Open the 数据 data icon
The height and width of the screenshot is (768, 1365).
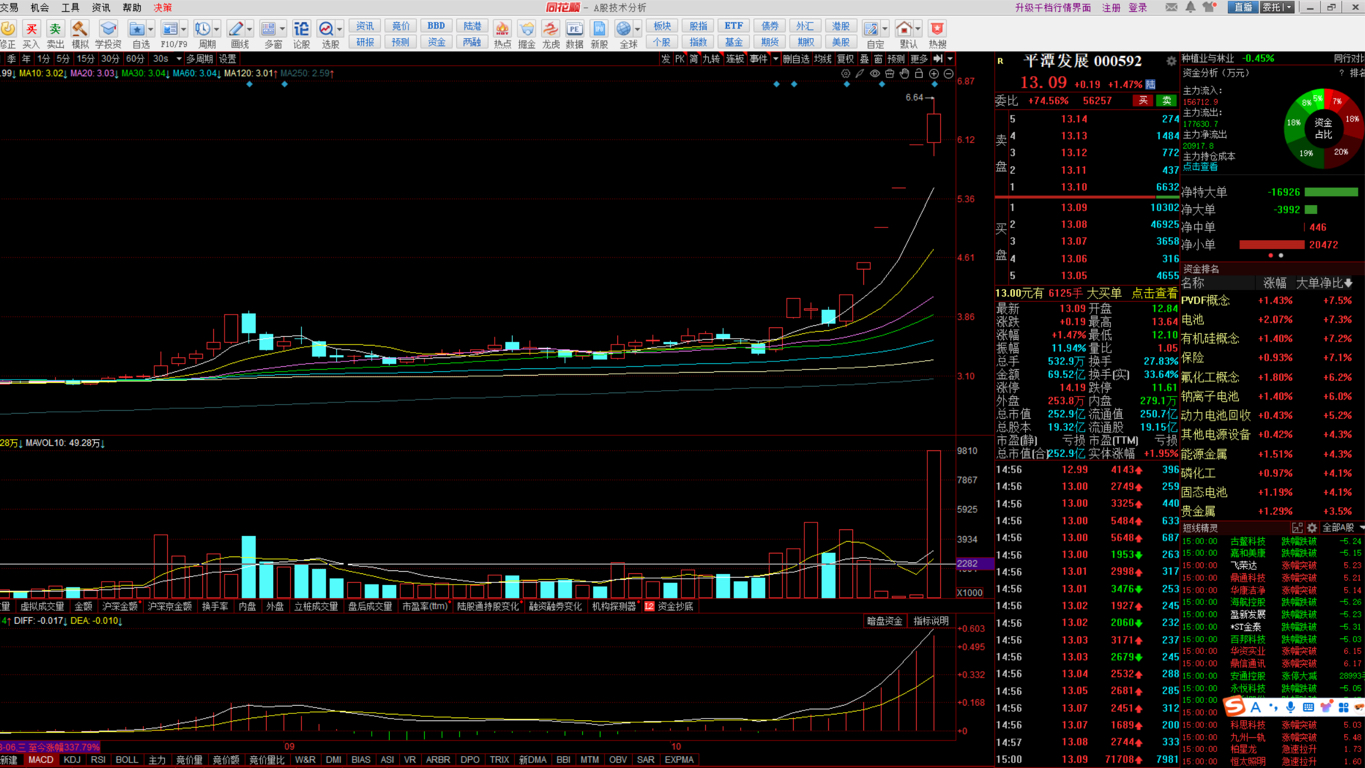574,33
